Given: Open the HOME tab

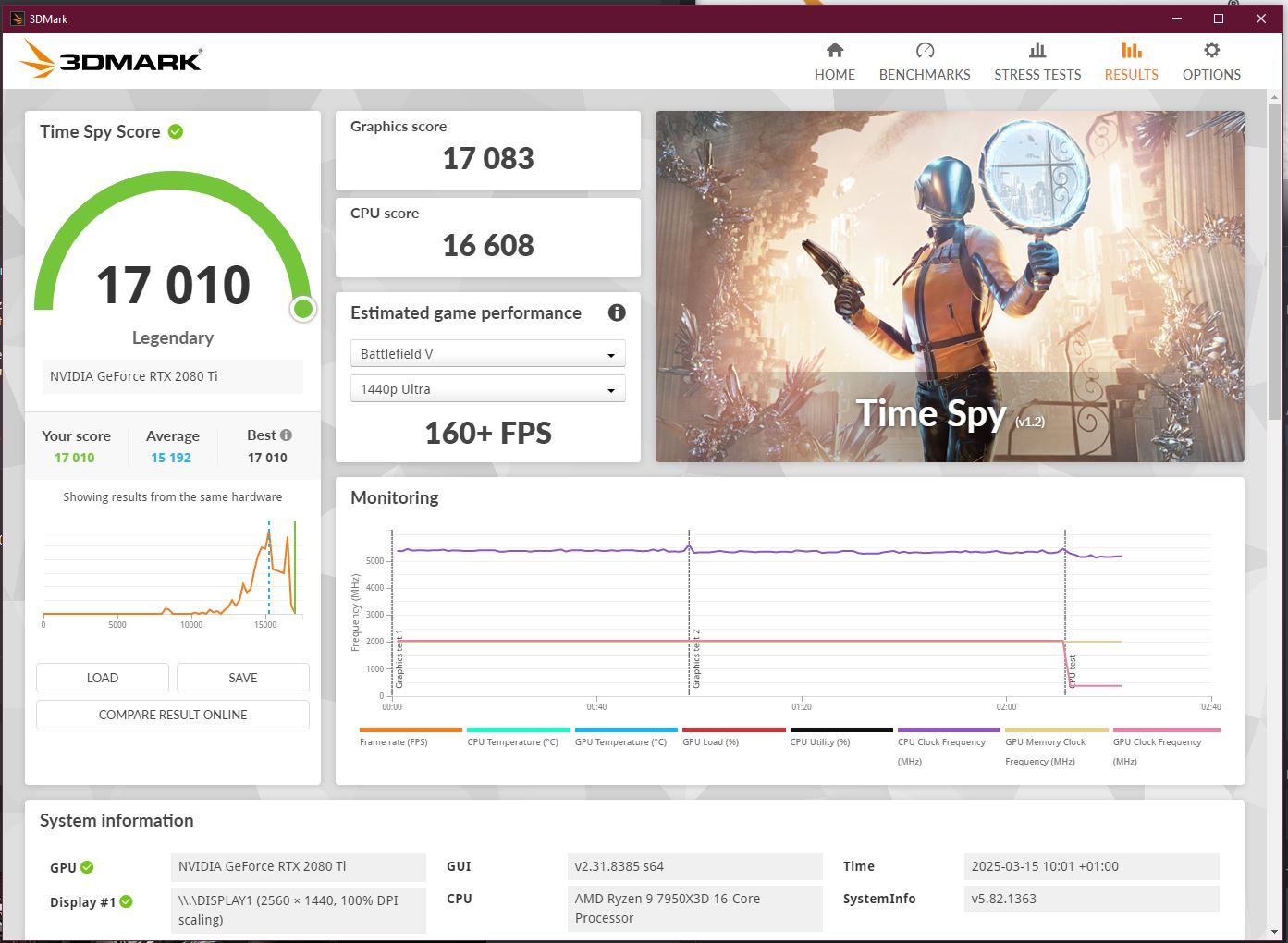Looking at the screenshot, I should pyautogui.click(x=834, y=62).
